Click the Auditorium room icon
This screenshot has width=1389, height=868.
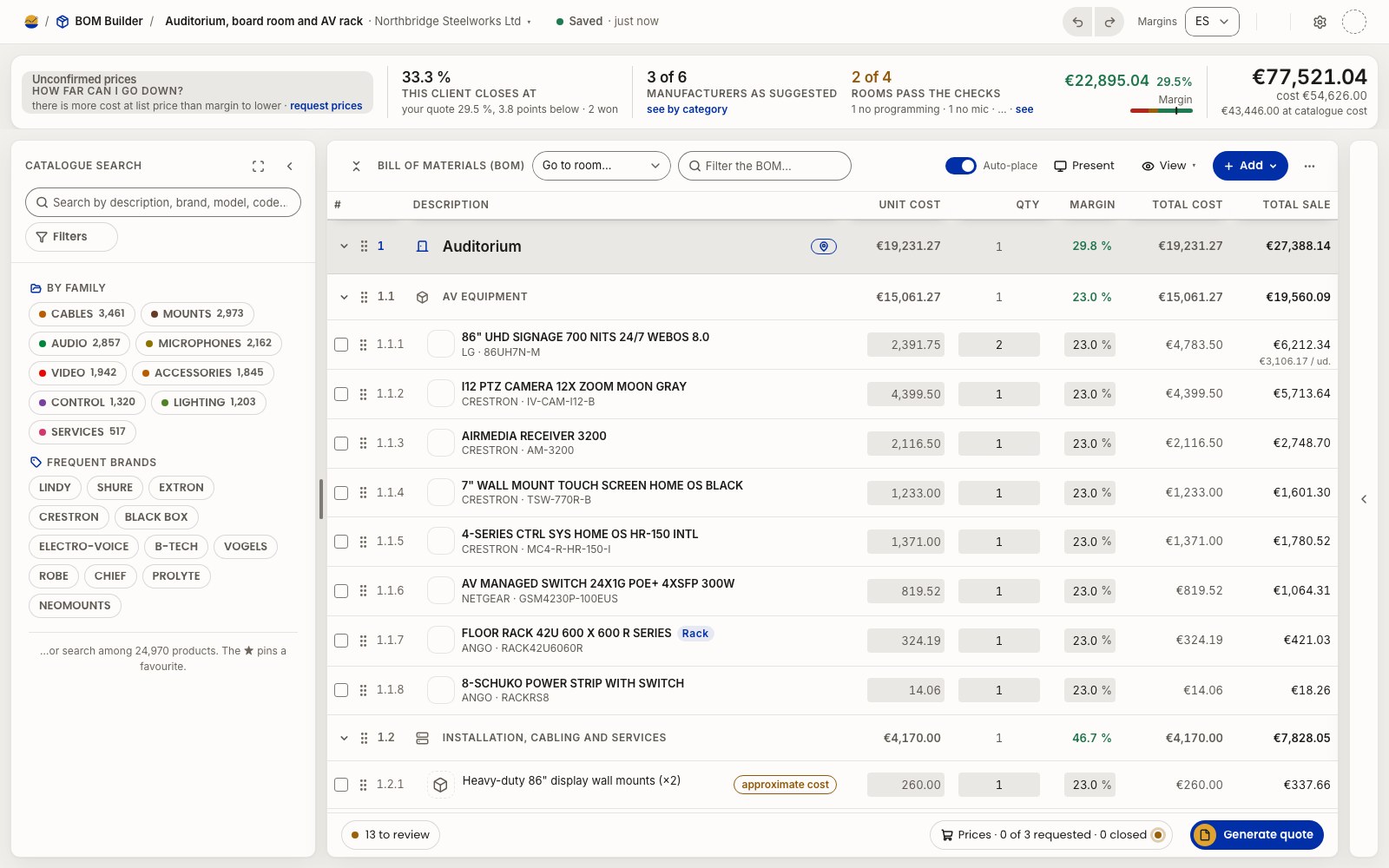pyautogui.click(x=423, y=247)
